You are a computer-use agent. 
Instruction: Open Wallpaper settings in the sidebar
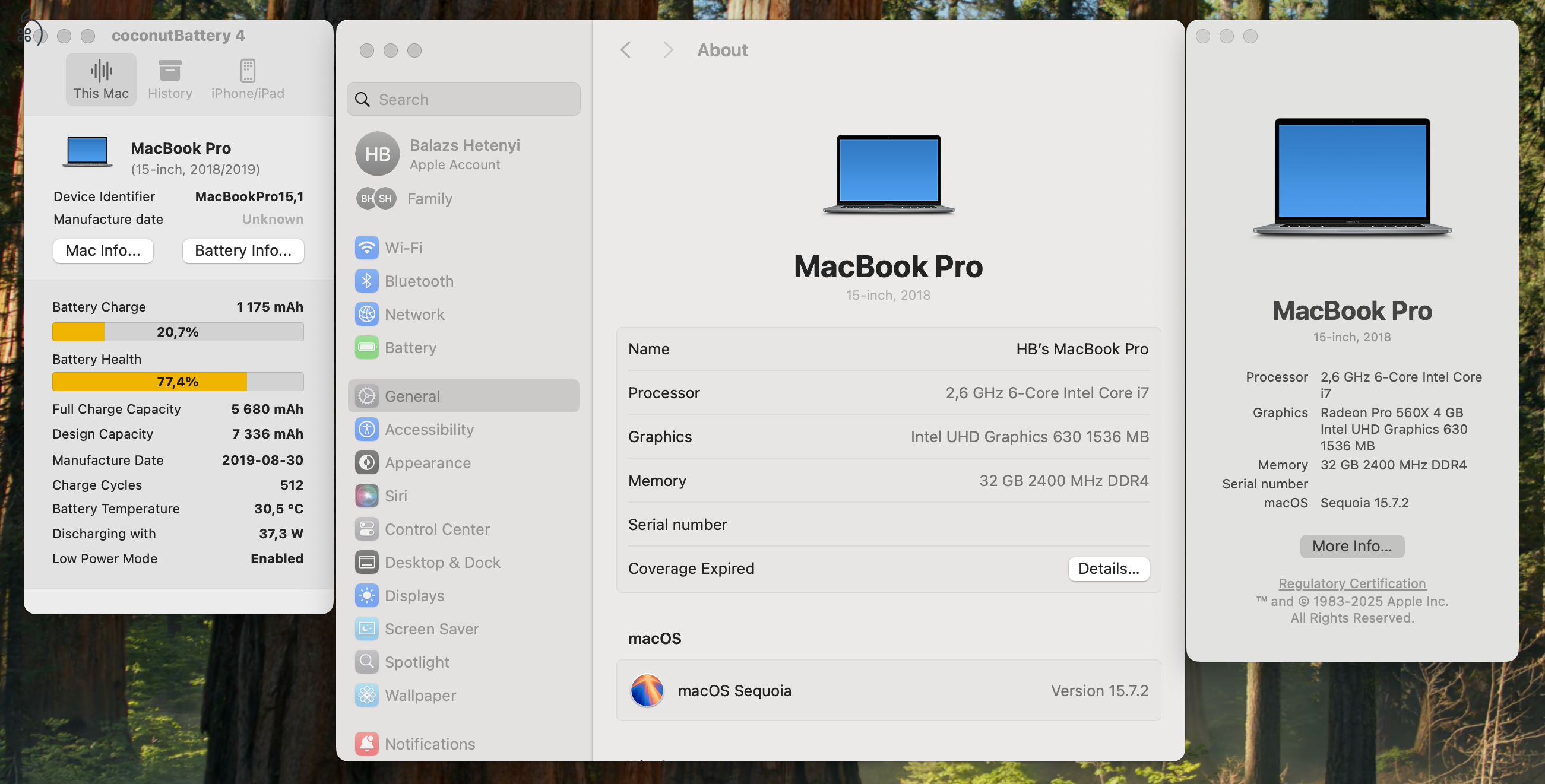click(420, 696)
